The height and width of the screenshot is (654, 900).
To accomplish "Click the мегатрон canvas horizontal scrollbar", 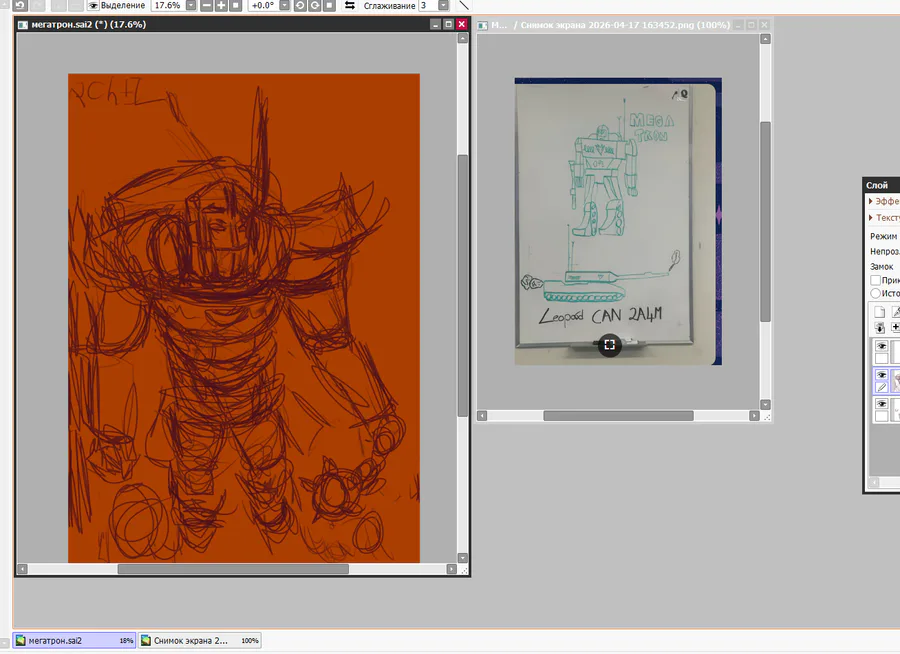I will 232,569.
